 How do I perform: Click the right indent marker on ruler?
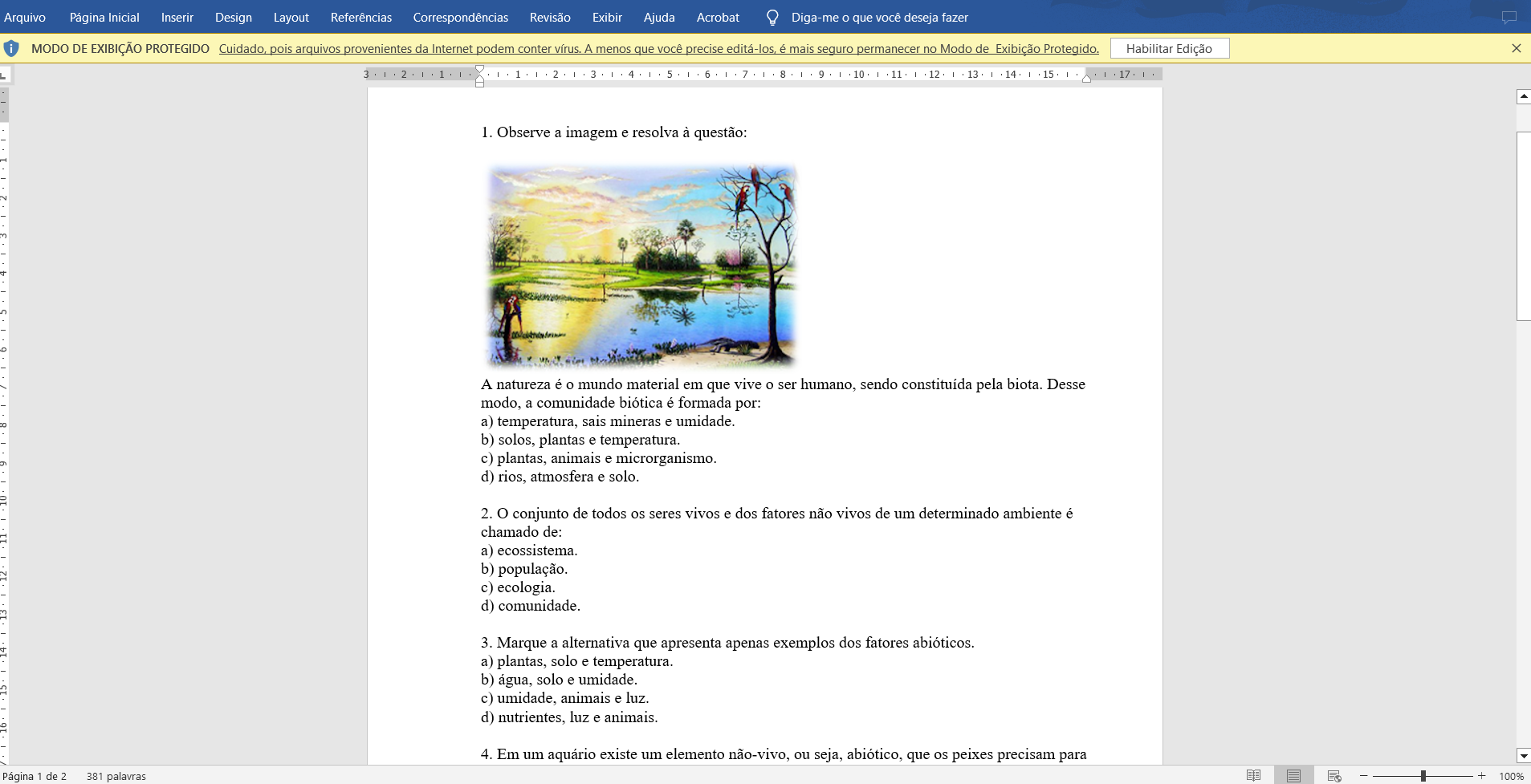click(x=1086, y=78)
